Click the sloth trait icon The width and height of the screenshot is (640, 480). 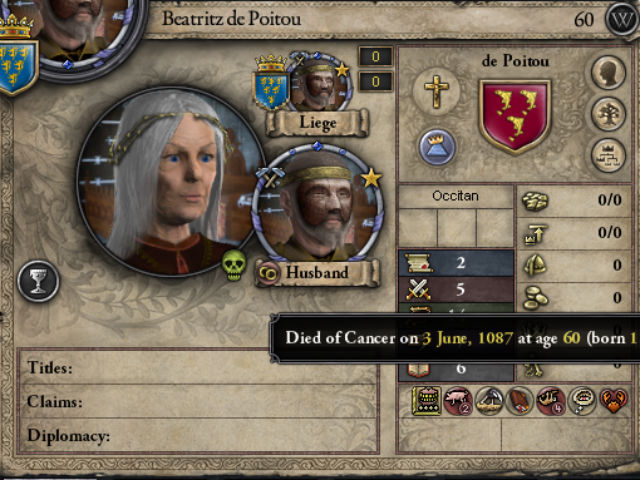tap(551, 401)
